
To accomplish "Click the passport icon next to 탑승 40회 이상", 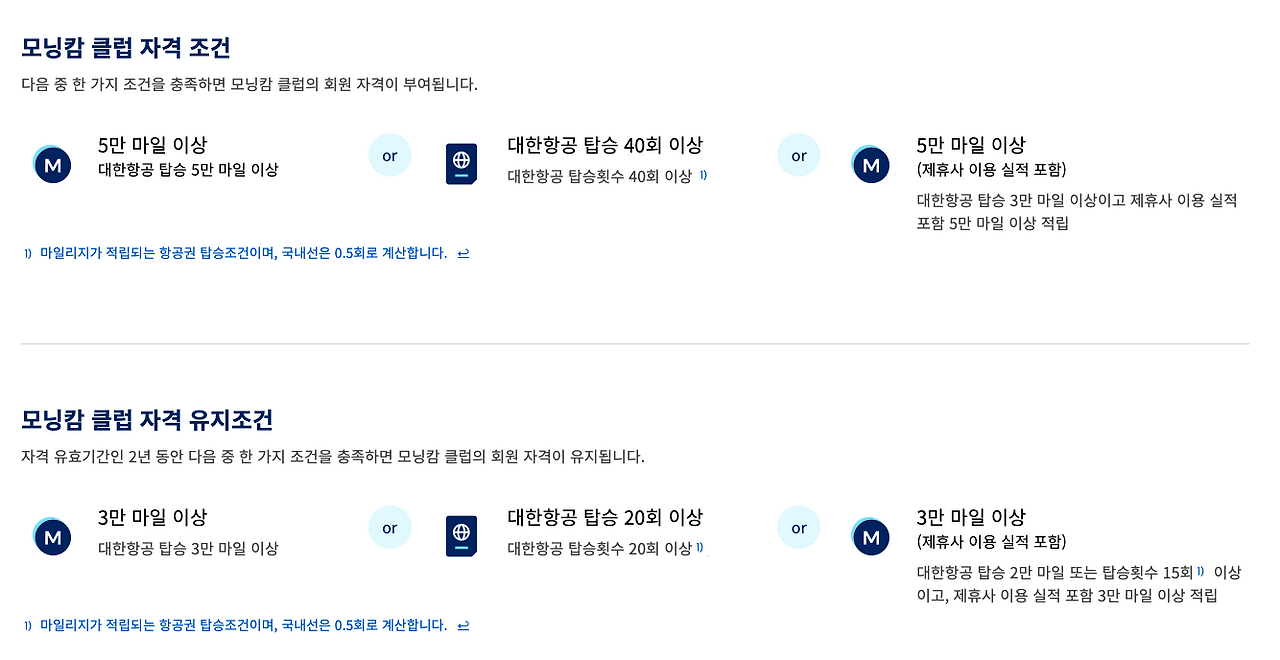I will 461,164.
